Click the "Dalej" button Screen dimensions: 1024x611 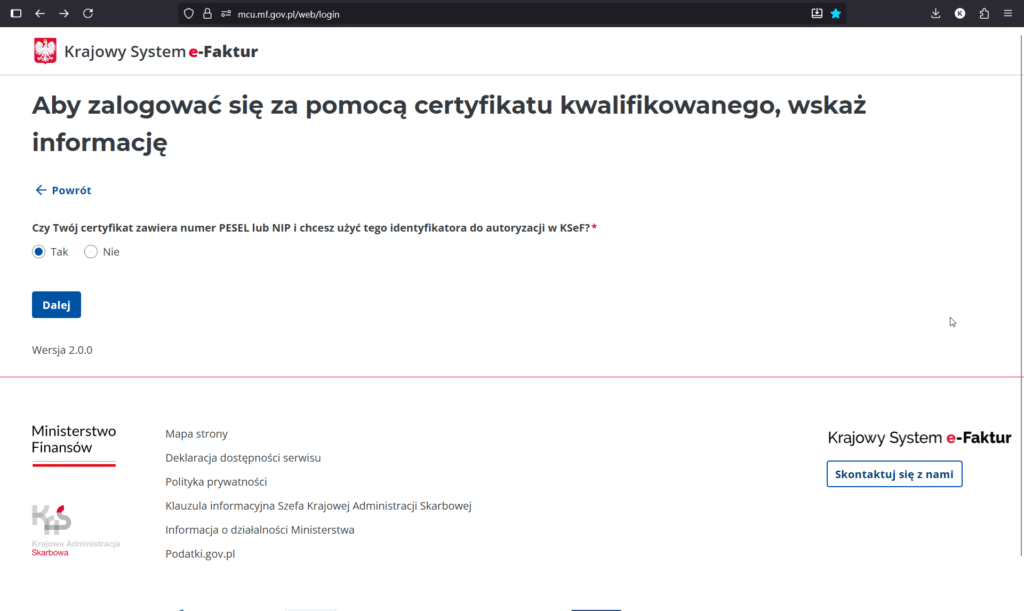coord(56,305)
